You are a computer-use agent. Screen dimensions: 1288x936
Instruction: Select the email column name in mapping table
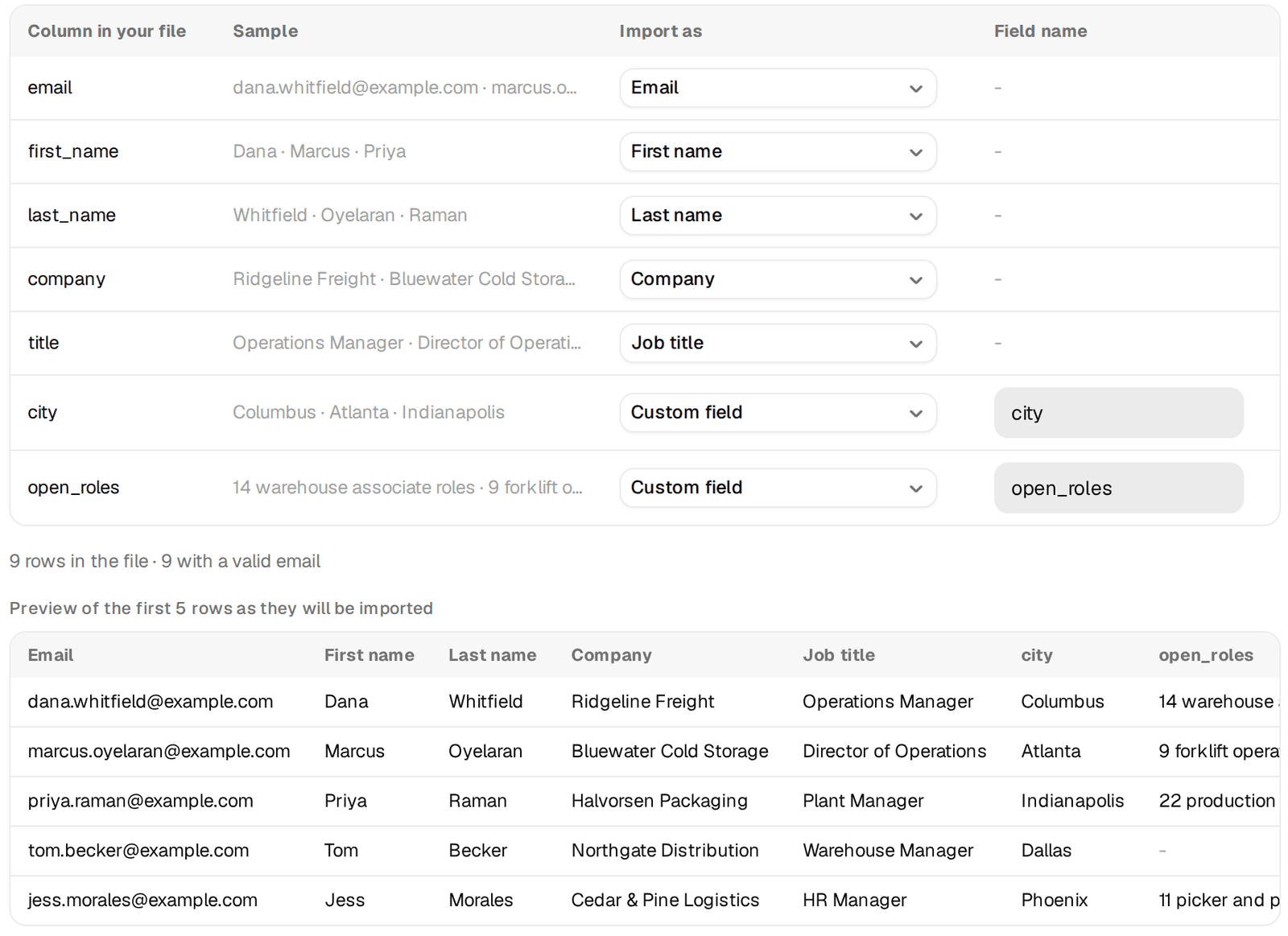50,88
